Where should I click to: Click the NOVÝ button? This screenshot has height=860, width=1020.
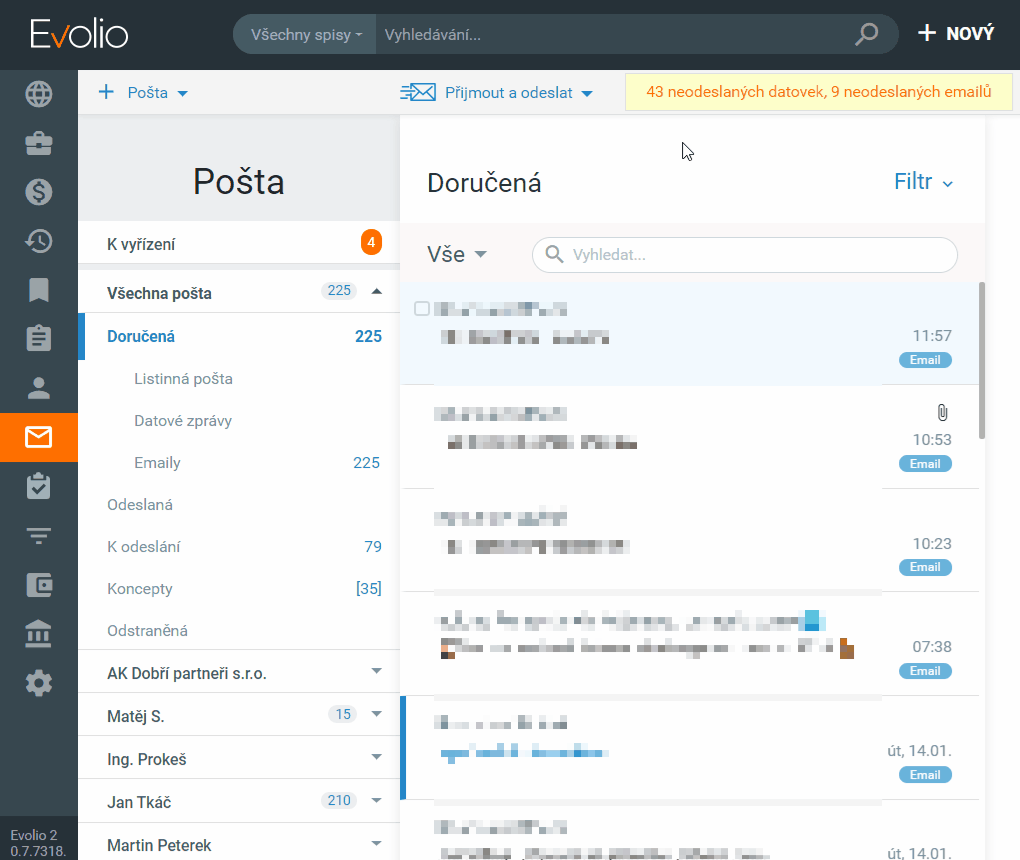click(x=956, y=34)
